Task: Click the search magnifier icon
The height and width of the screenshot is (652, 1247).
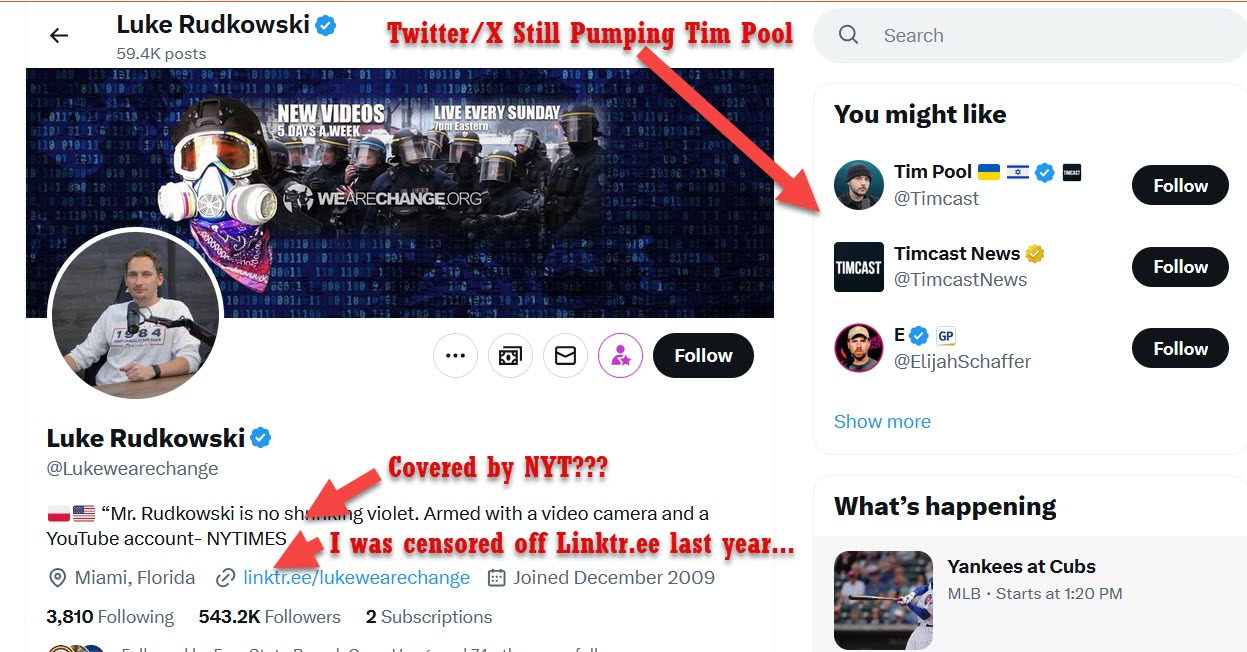Action: point(849,35)
